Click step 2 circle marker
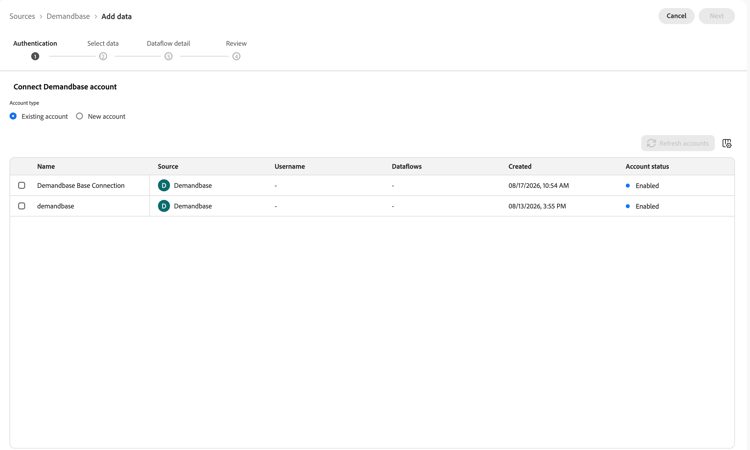Screen dimensions: 750x450 click(103, 56)
